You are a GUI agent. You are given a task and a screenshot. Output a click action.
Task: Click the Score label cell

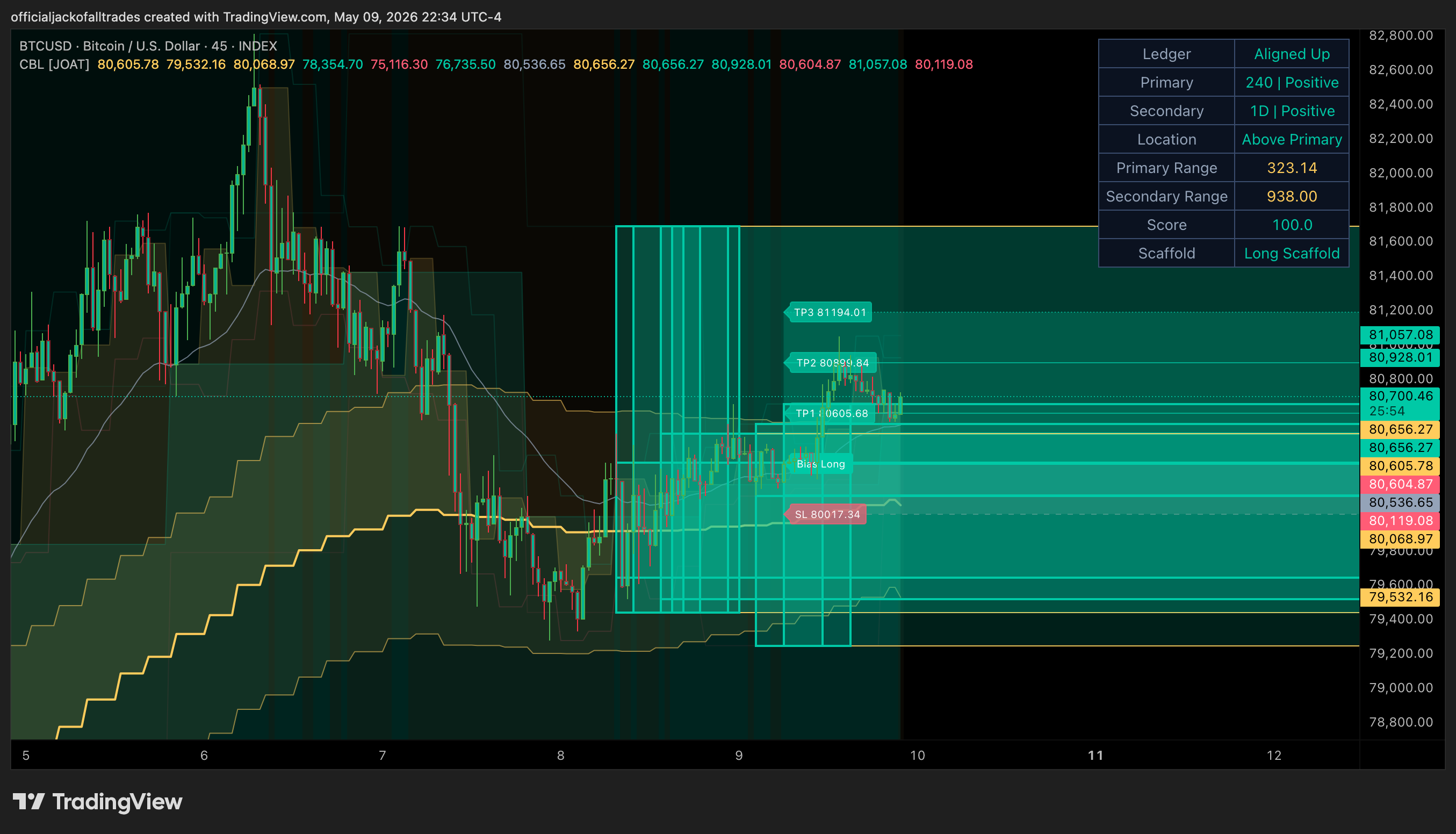click(x=1166, y=225)
